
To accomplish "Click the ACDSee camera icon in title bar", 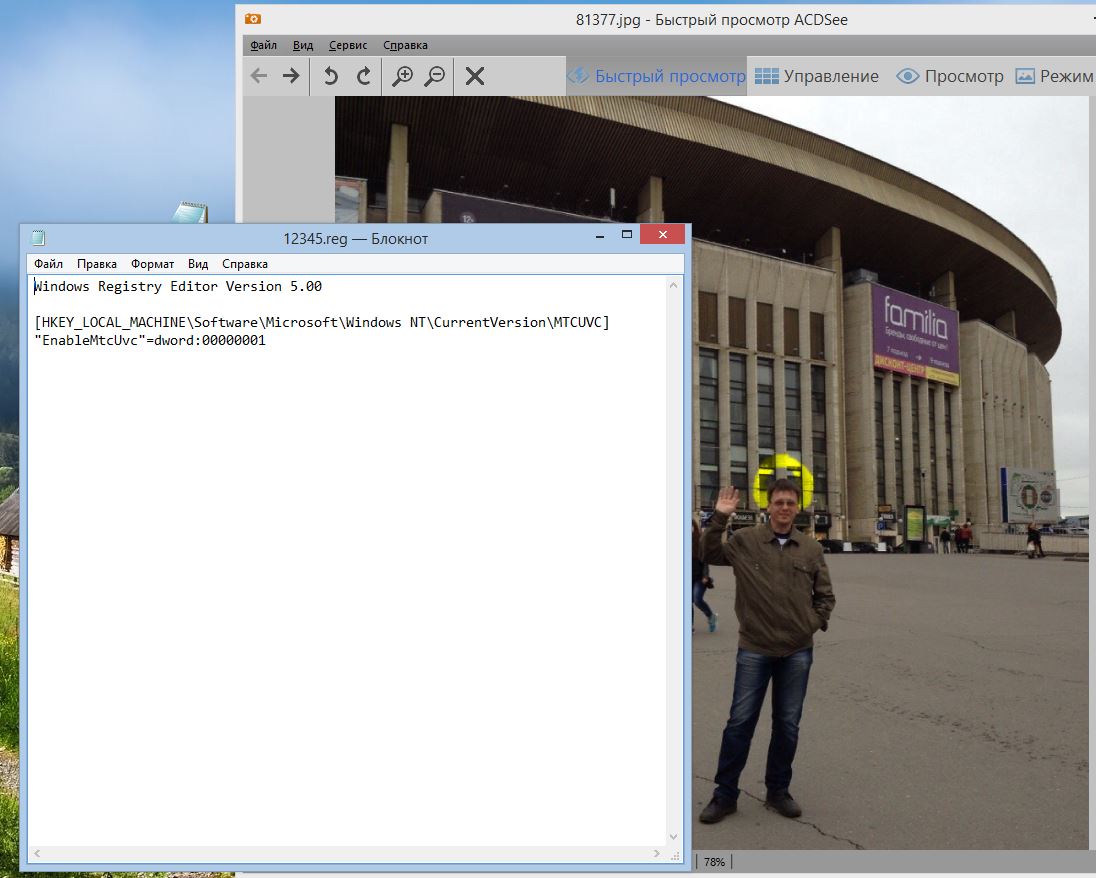I will (x=253, y=19).
